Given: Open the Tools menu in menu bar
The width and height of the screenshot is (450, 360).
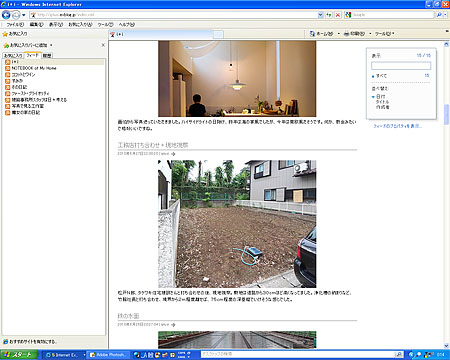Looking at the screenshot, I should [105, 25].
